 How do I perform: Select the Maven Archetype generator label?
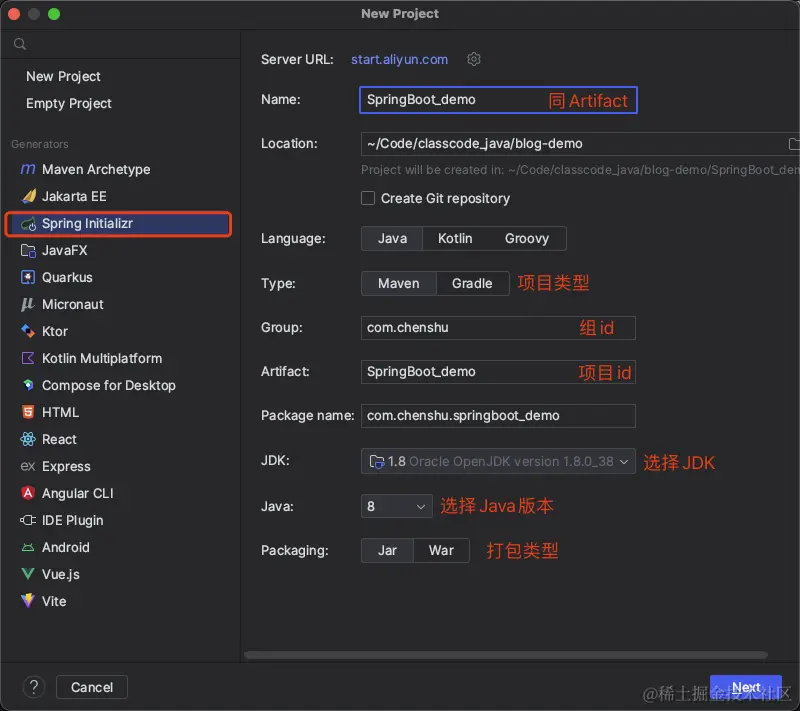(96, 169)
